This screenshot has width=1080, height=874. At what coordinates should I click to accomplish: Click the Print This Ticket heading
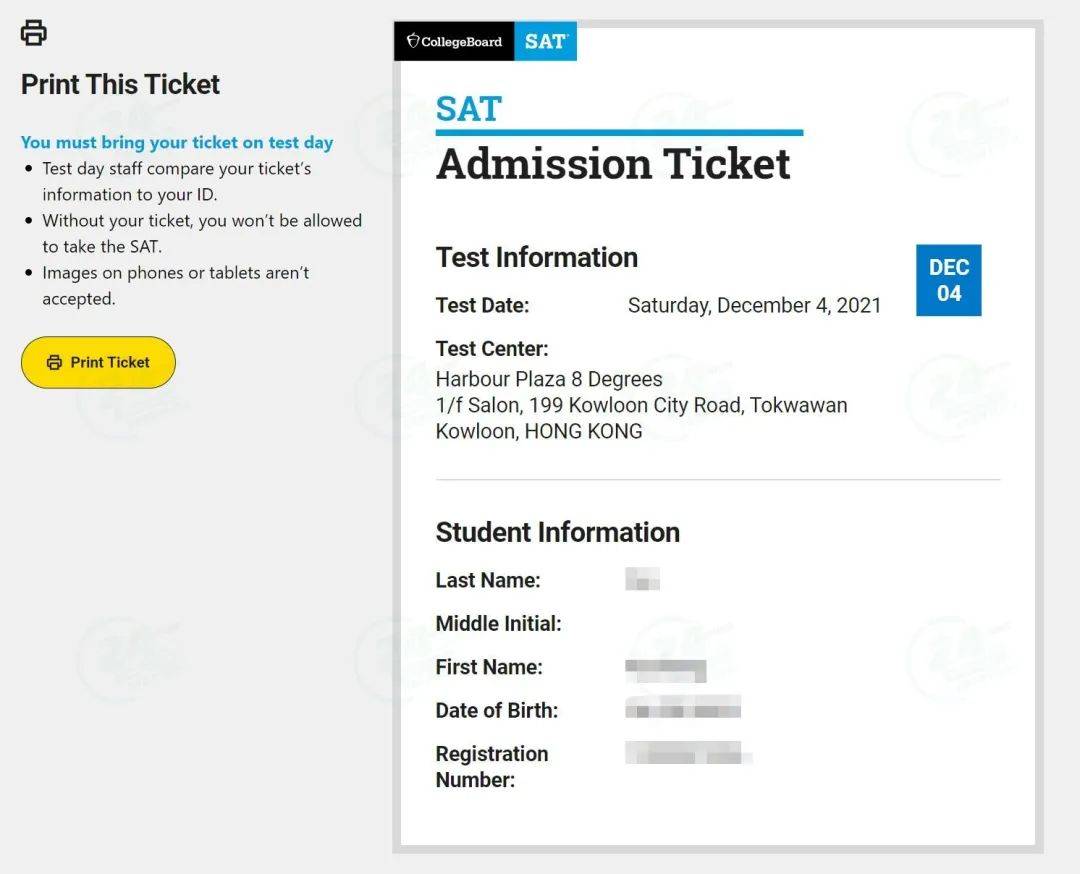[x=120, y=84]
